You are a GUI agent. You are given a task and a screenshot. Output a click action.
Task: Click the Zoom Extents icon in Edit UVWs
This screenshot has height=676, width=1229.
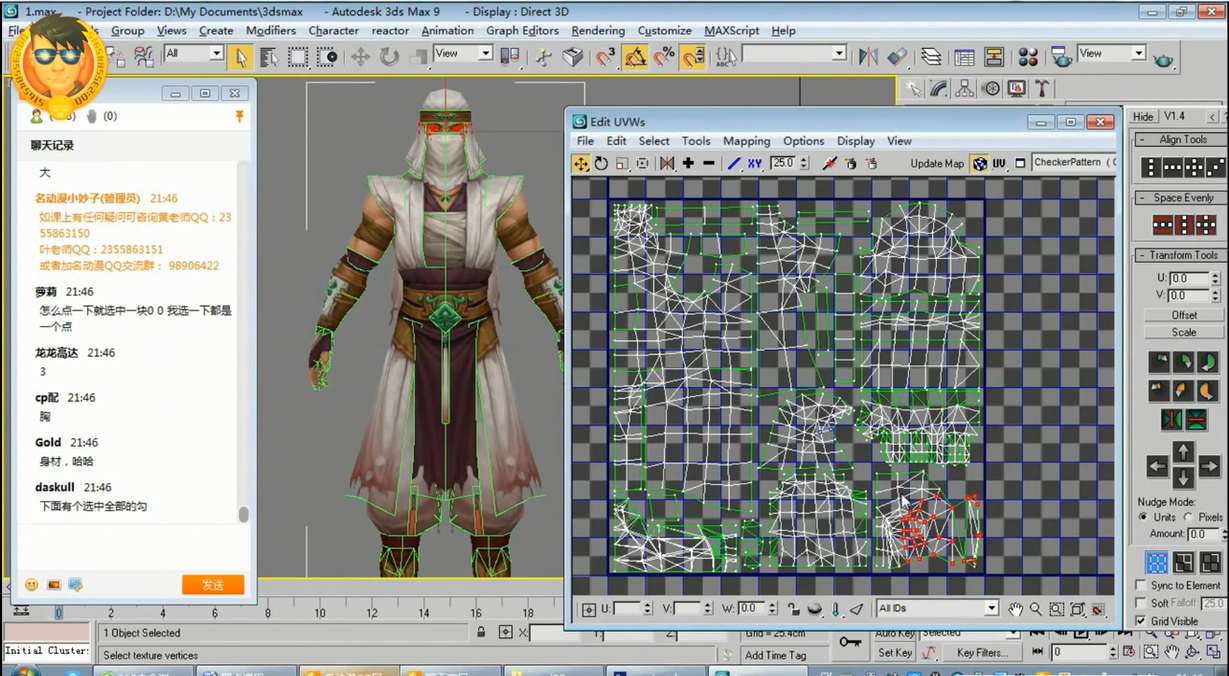(1077, 608)
